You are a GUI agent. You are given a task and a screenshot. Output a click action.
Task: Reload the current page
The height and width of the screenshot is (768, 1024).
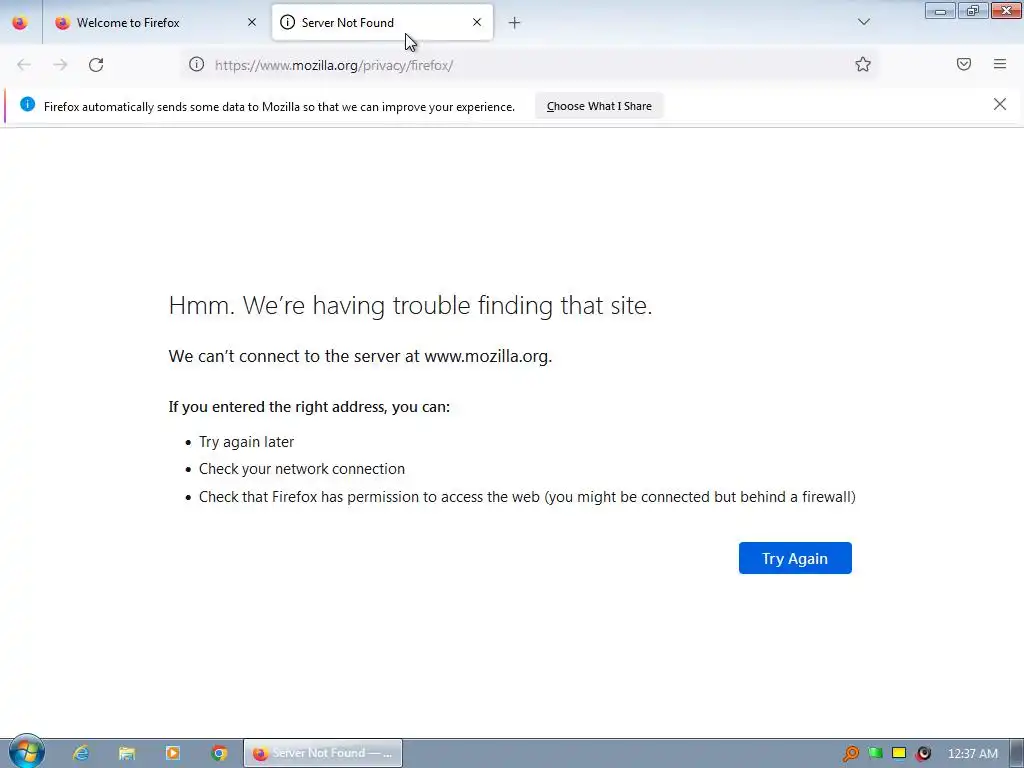coord(96,65)
